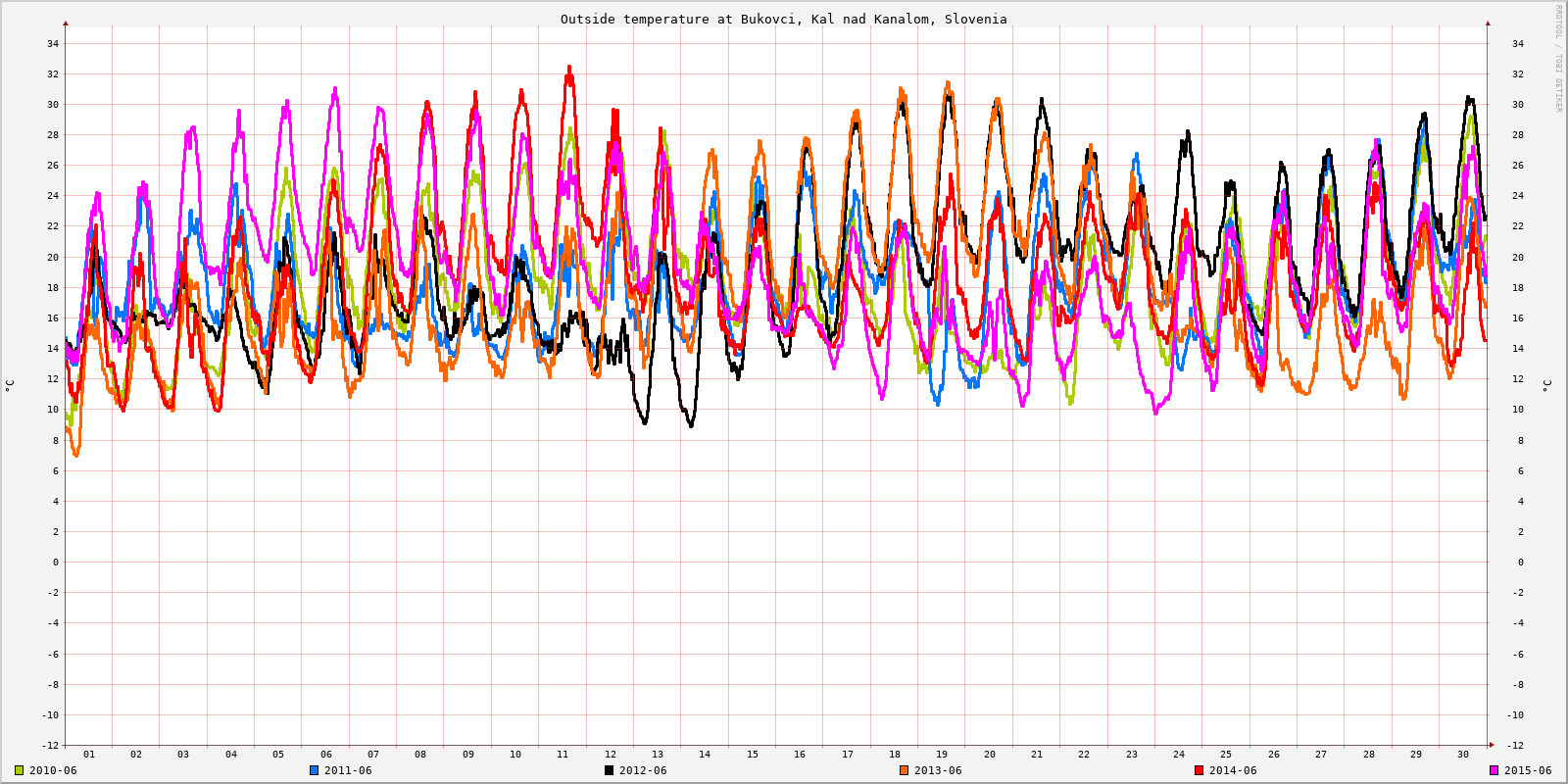Select the 2012-06 legend label
This screenshot has height=784, width=1568.
tap(643, 770)
